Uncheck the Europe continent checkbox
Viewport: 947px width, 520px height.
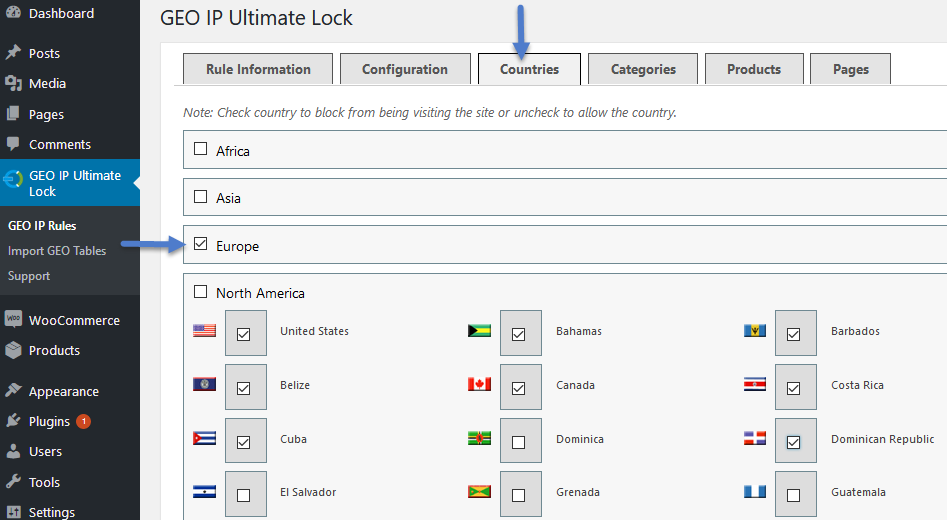tap(201, 244)
